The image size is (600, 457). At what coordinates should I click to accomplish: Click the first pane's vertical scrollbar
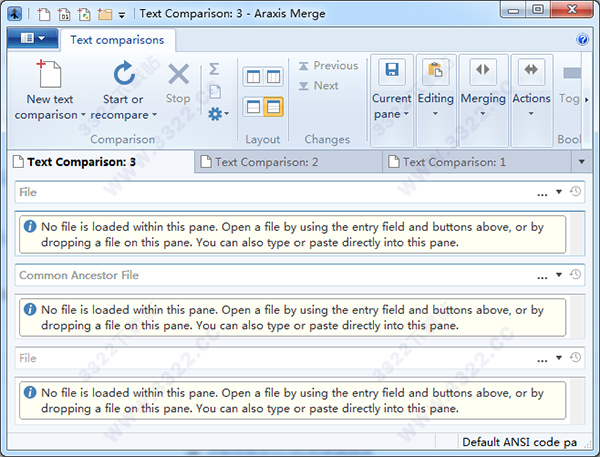577,234
